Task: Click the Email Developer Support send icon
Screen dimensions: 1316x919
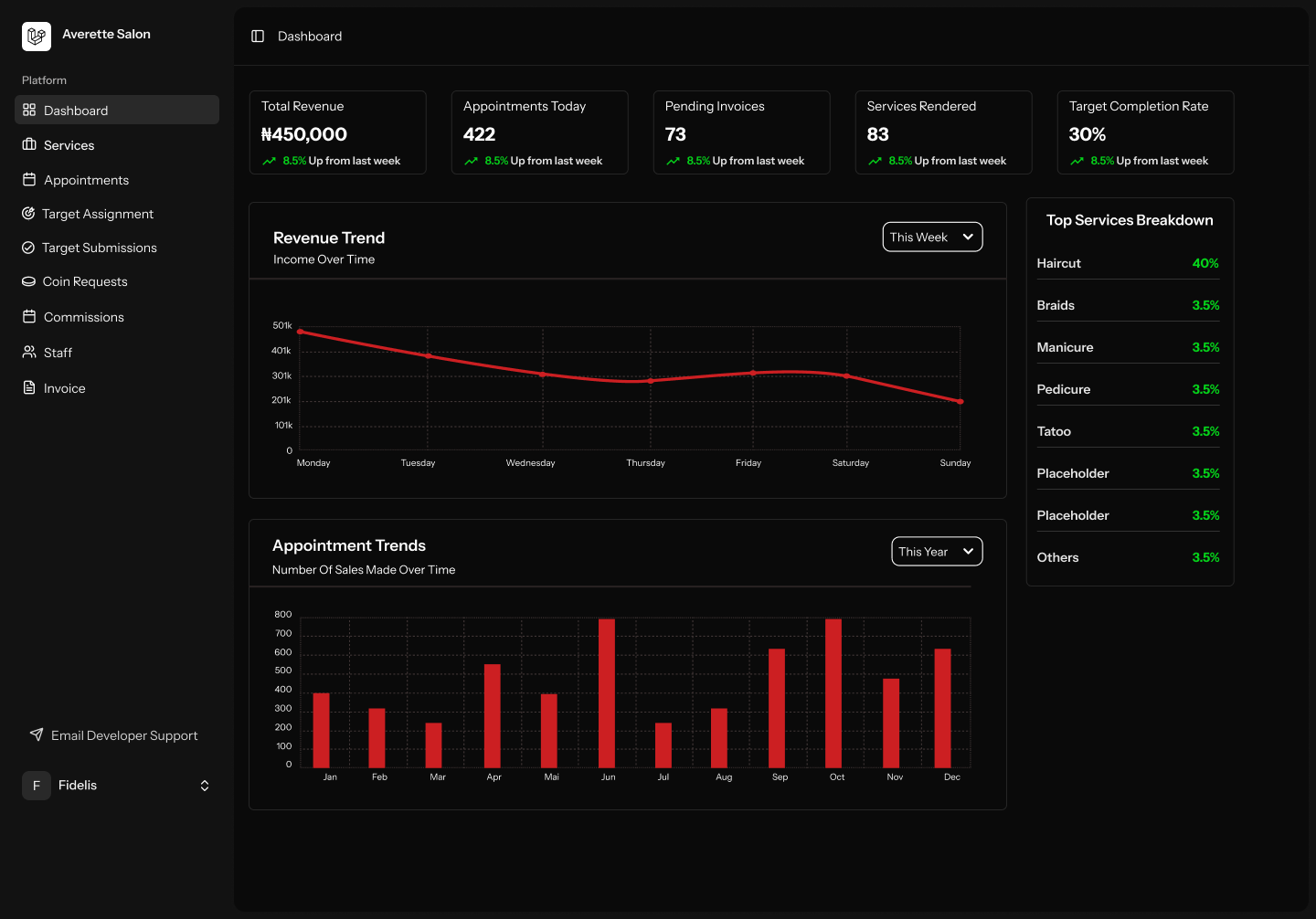Action: tap(37, 735)
